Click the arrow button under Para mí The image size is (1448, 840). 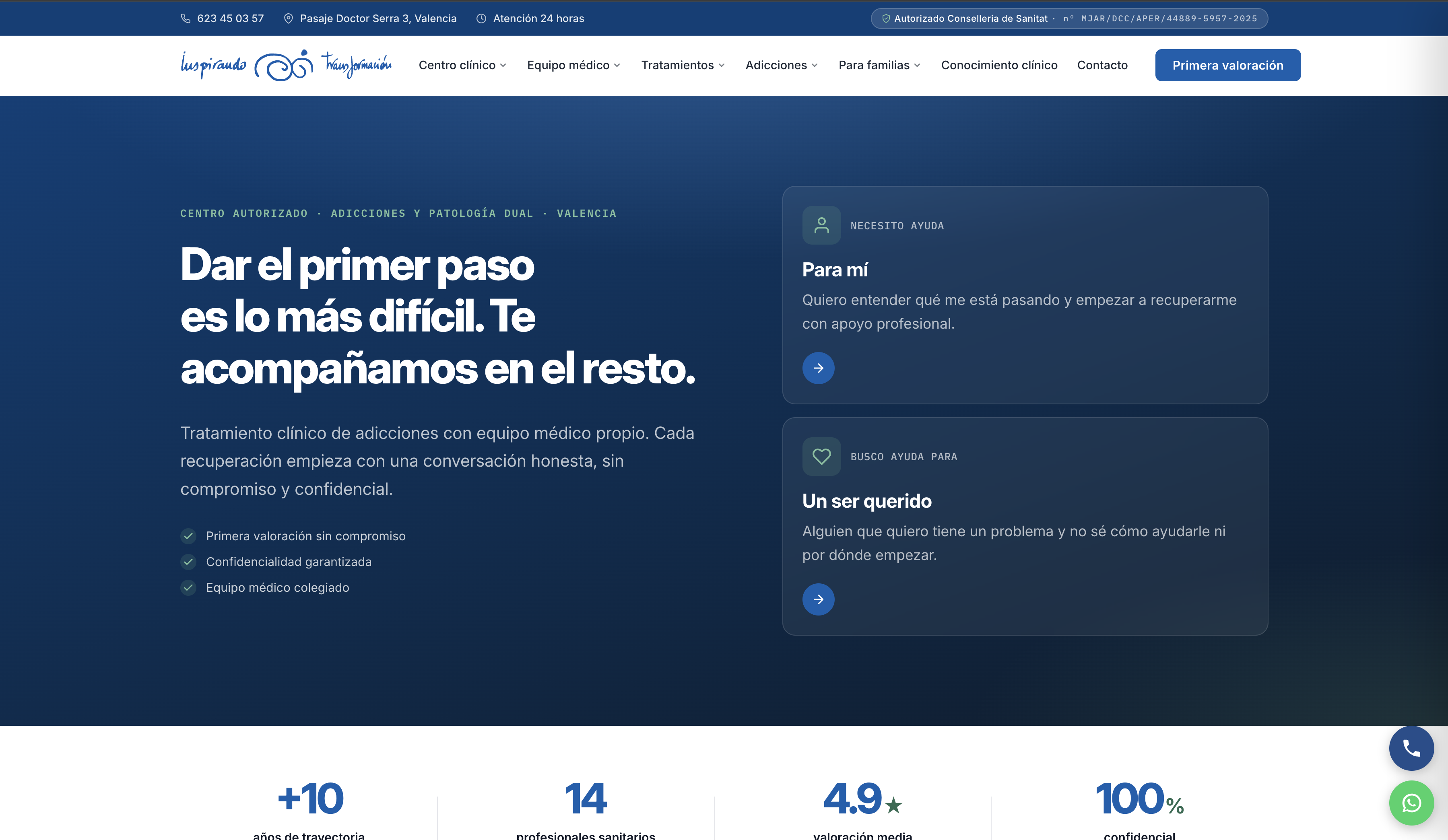(x=818, y=368)
